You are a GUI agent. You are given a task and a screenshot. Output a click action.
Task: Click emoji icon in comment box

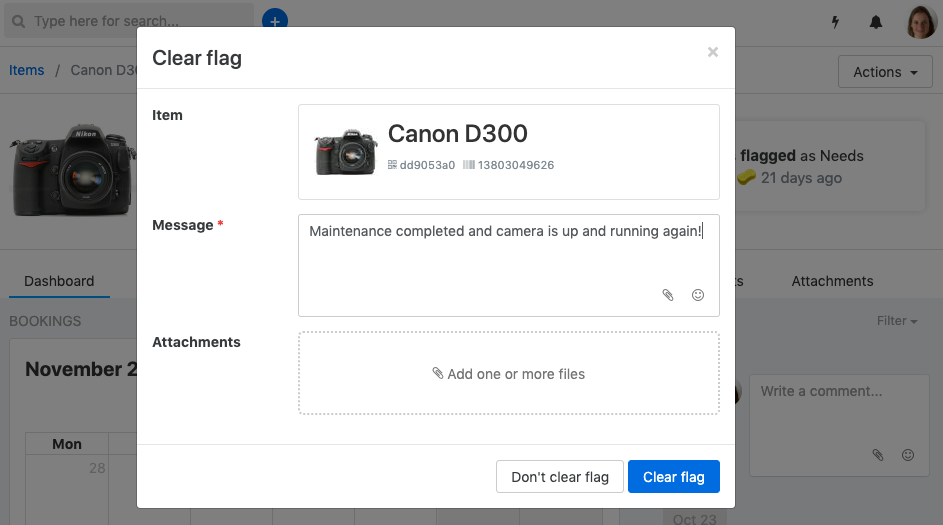908,455
